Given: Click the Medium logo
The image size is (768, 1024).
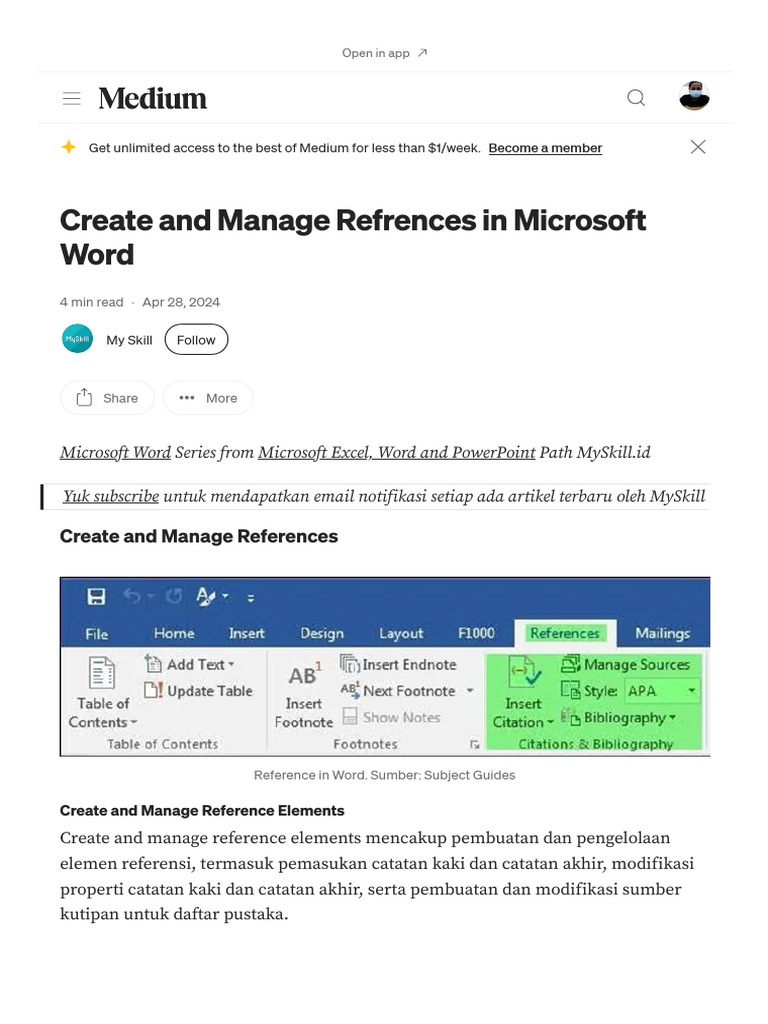Looking at the screenshot, I should point(153,99).
